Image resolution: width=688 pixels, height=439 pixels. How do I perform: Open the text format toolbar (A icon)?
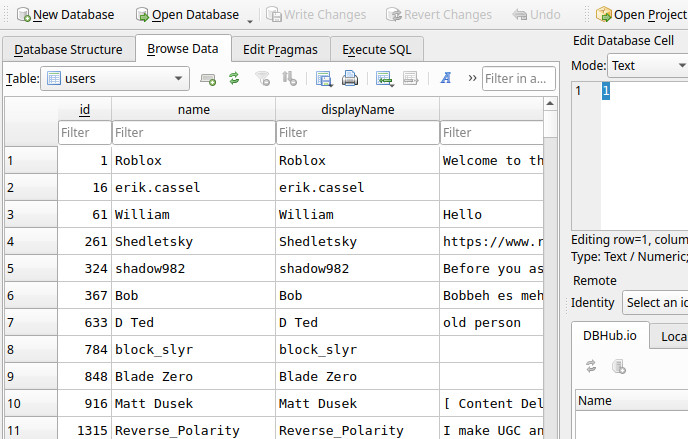pos(446,78)
